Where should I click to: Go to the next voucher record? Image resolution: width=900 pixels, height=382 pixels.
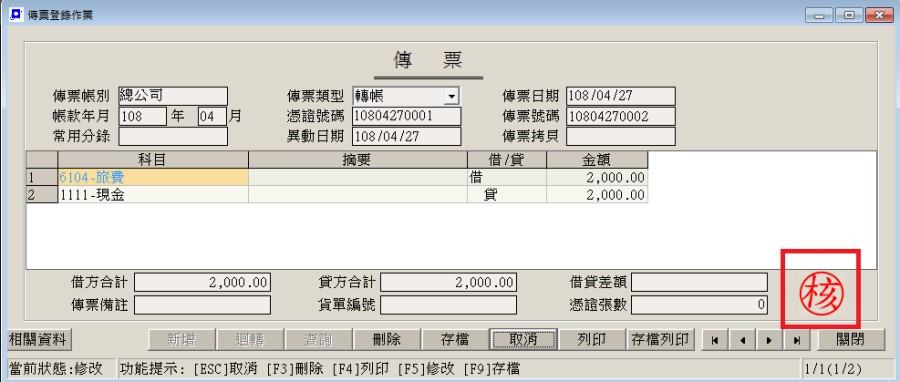tap(769, 340)
